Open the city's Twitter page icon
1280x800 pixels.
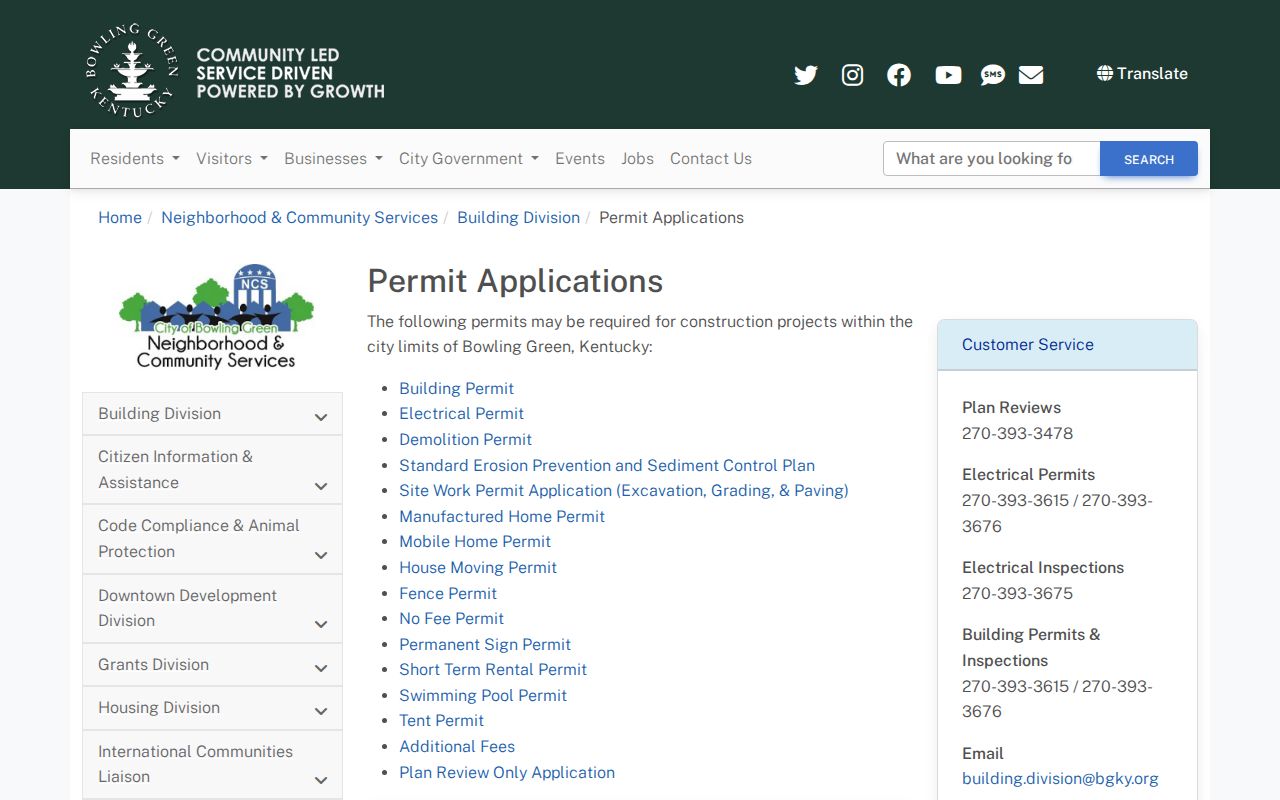point(806,75)
